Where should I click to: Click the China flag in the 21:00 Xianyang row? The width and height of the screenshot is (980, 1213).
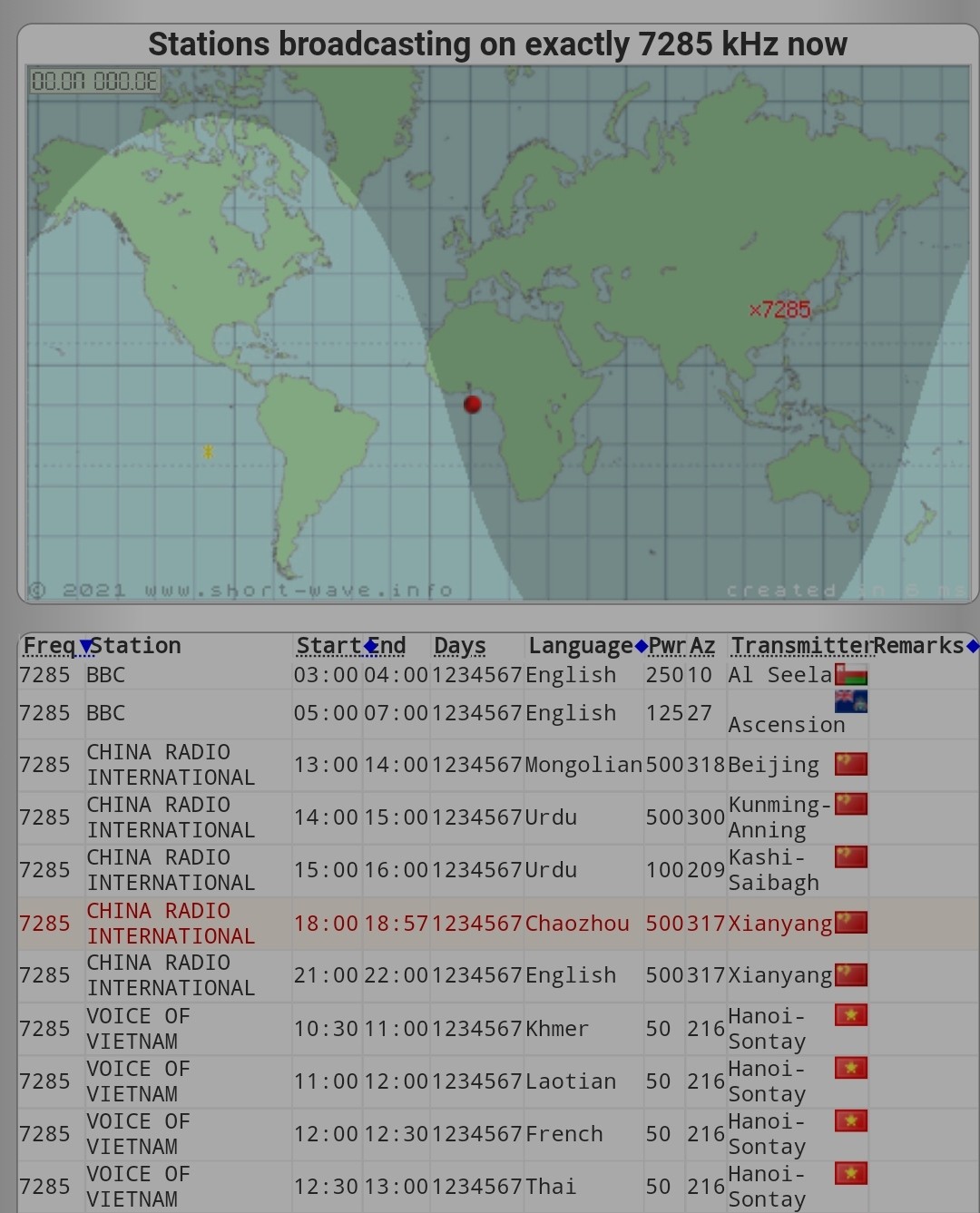point(851,975)
